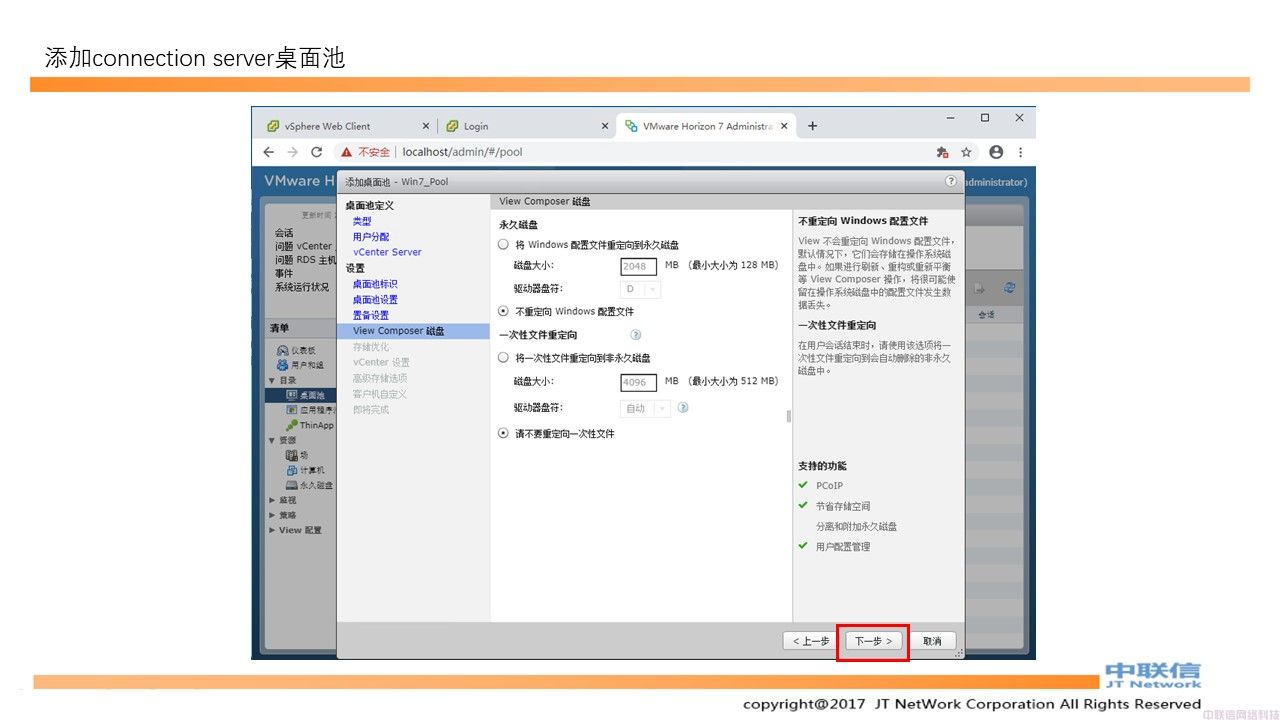This screenshot has height=720, width=1280.
Task: Click the red not-secure warning icon
Action: [x=346, y=152]
